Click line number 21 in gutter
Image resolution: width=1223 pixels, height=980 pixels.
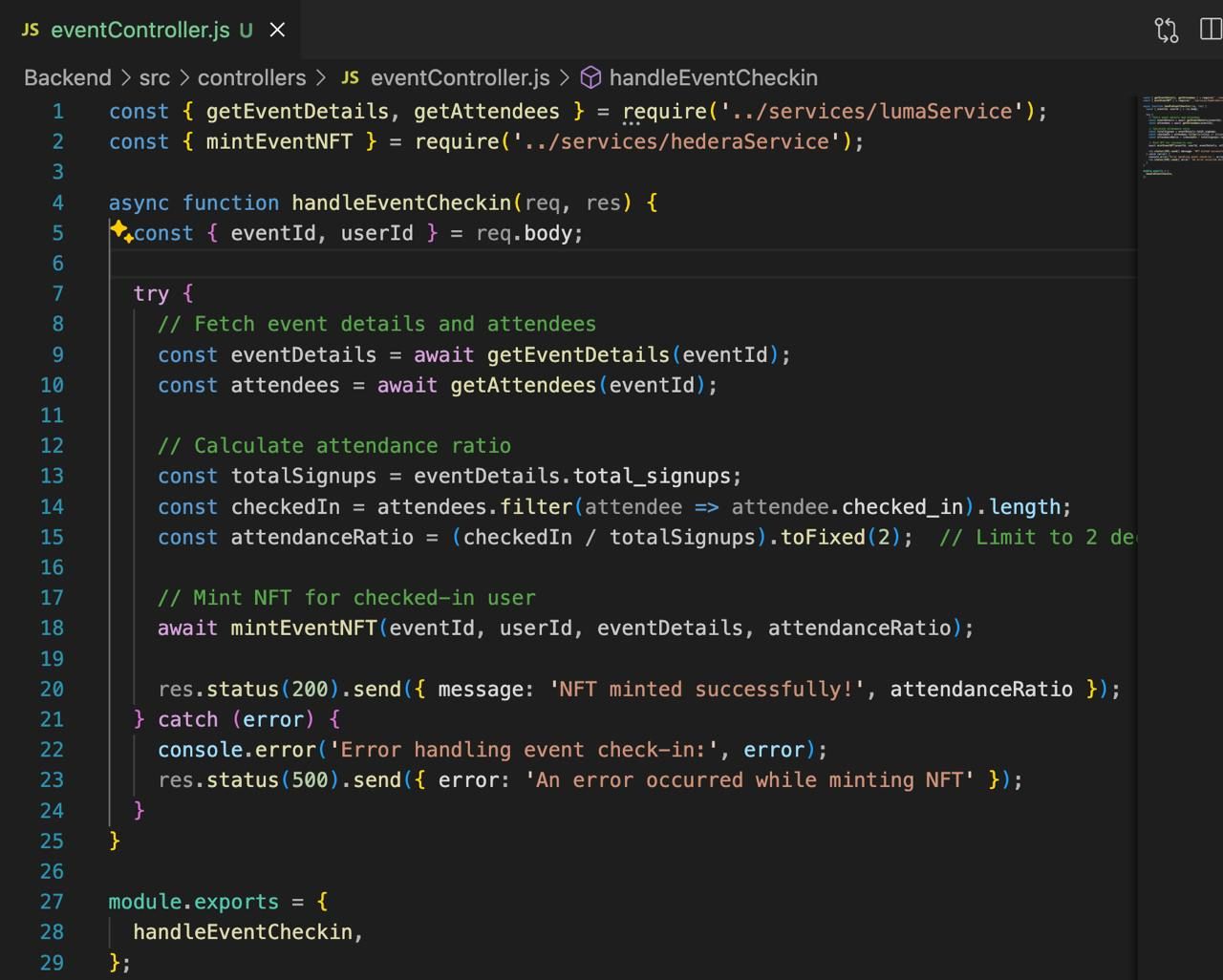pyautogui.click(x=53, y=718)
